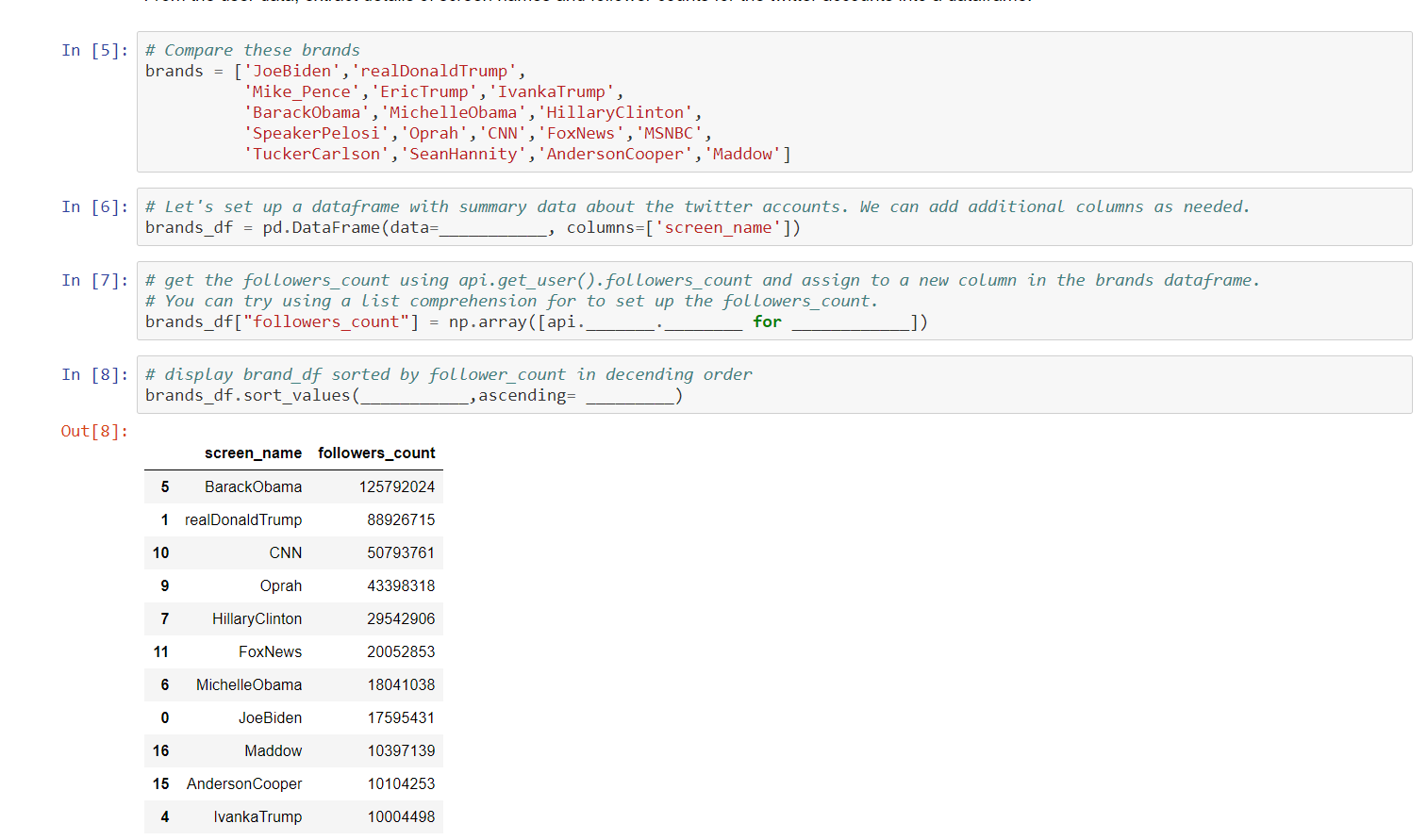Click the 'EricTrump' string in the brands code
The height and width of the screenshot is (840, 1427).
pyautogui.click(x=424, y=91)
